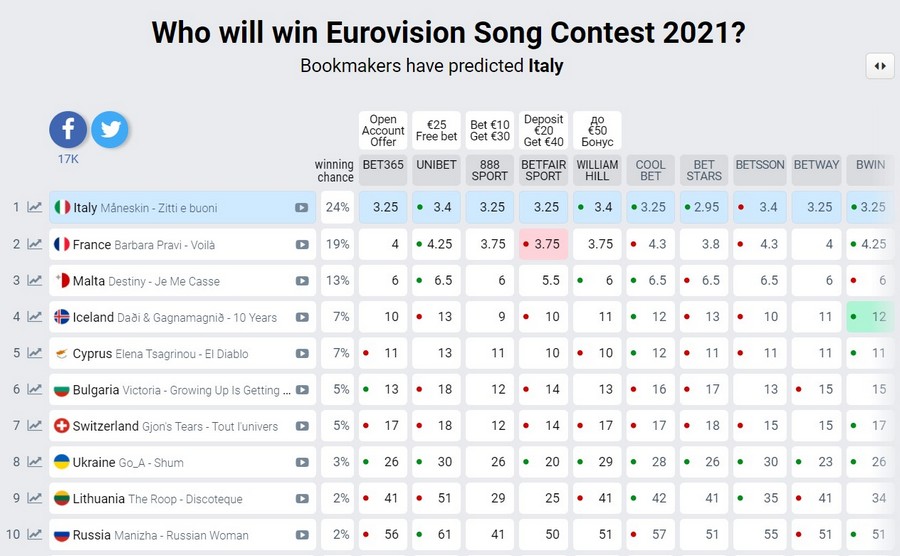The width and height of the screenshot is (900, 556).
Task: Click the green highlighted BWIN odds for Iceland
Action: (870, 318)
